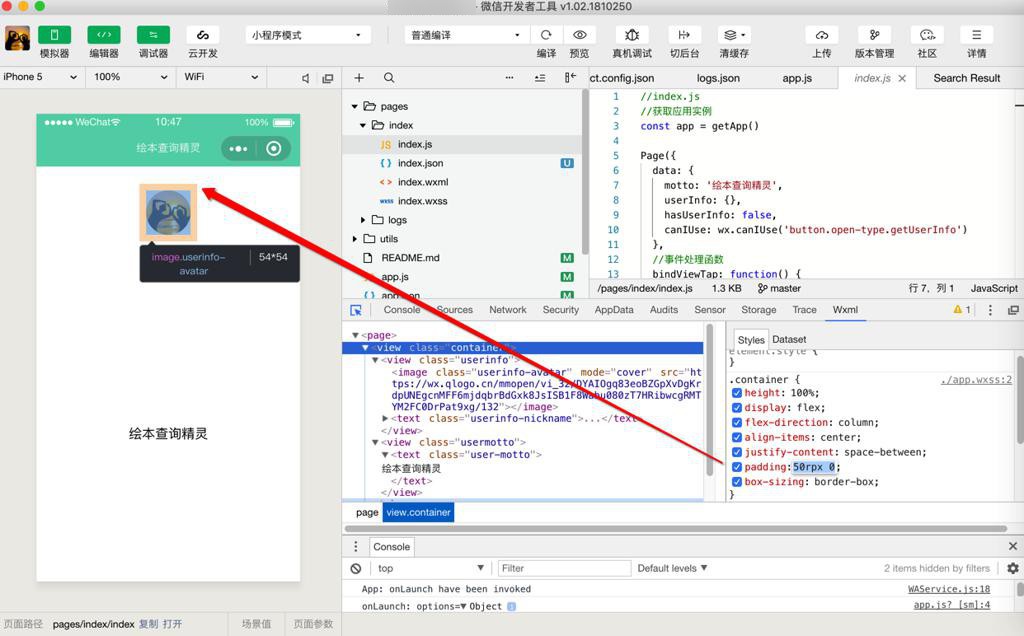Image resolution: width=1024 pixels, height=636 pixels.
Task: Switch to the Security tab
Action: (560, 310)
